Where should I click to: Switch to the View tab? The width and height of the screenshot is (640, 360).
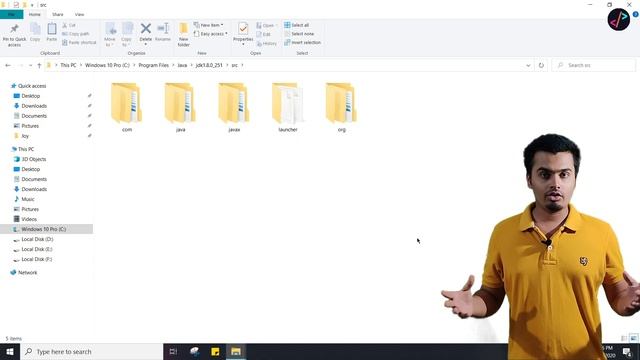pos(79,14)
